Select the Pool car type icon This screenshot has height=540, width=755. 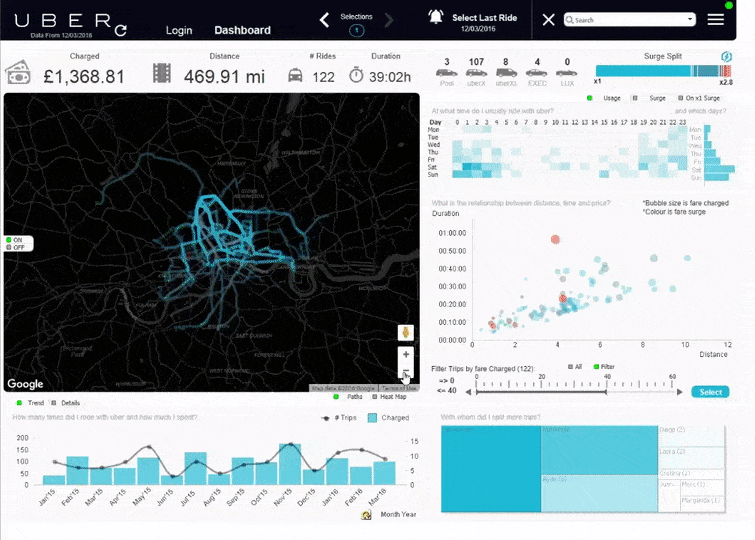coord(446,73)
